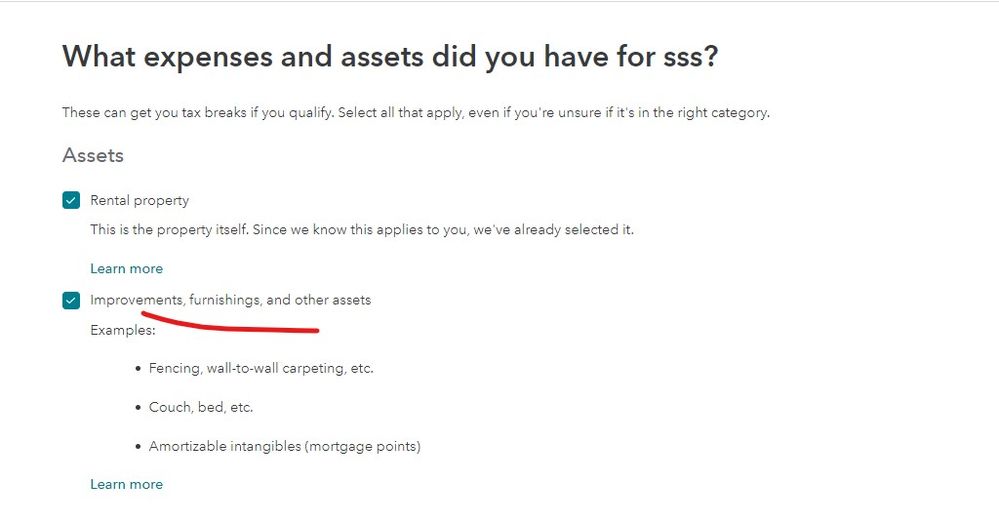Uncheck the Rental property checkbox
This screenshot has width=999, height=526.
[x=71, y=200]
